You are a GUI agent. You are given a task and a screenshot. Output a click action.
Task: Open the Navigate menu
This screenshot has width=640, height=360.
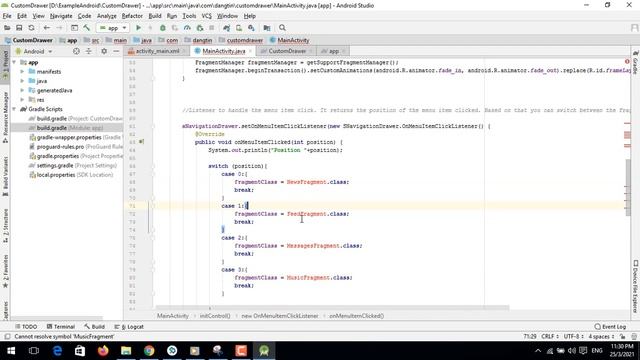coord(61,16)
